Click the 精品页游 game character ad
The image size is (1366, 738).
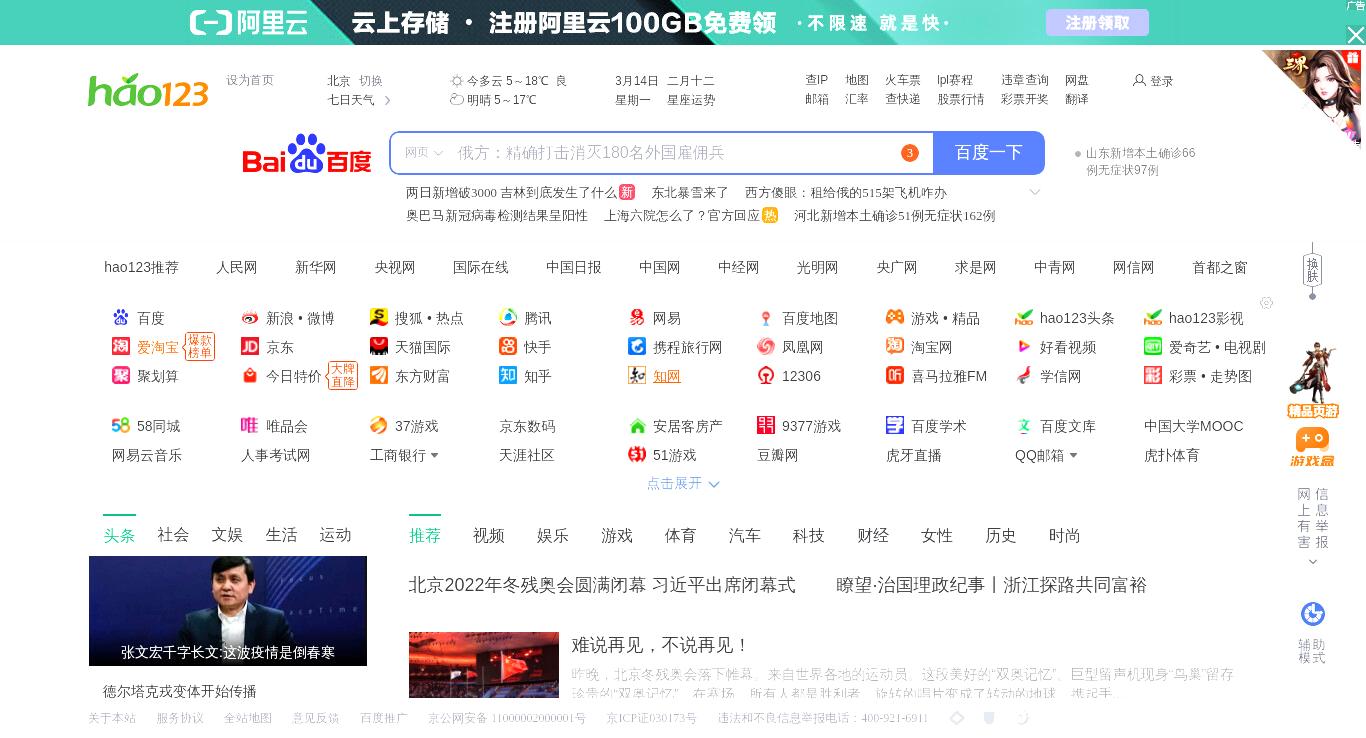(x=1312, y=381)
